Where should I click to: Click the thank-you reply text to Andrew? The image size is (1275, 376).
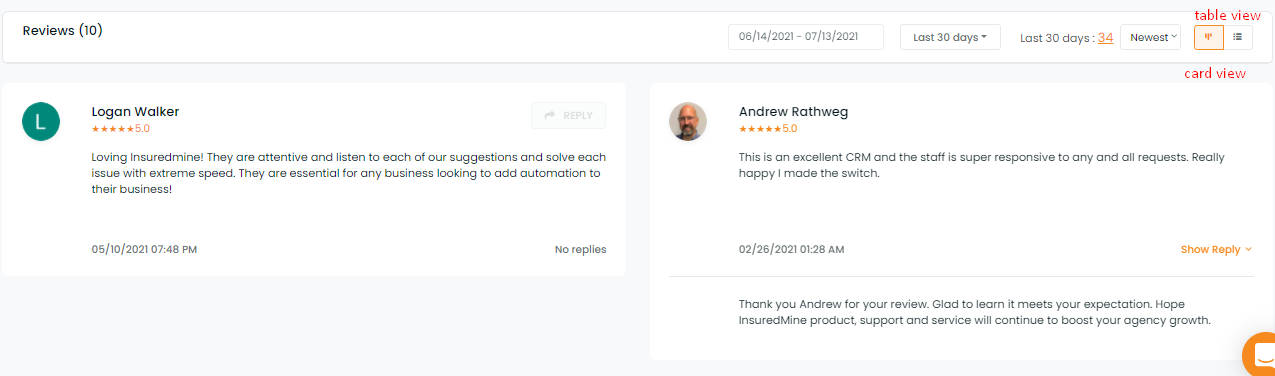[x=975, y=312]
